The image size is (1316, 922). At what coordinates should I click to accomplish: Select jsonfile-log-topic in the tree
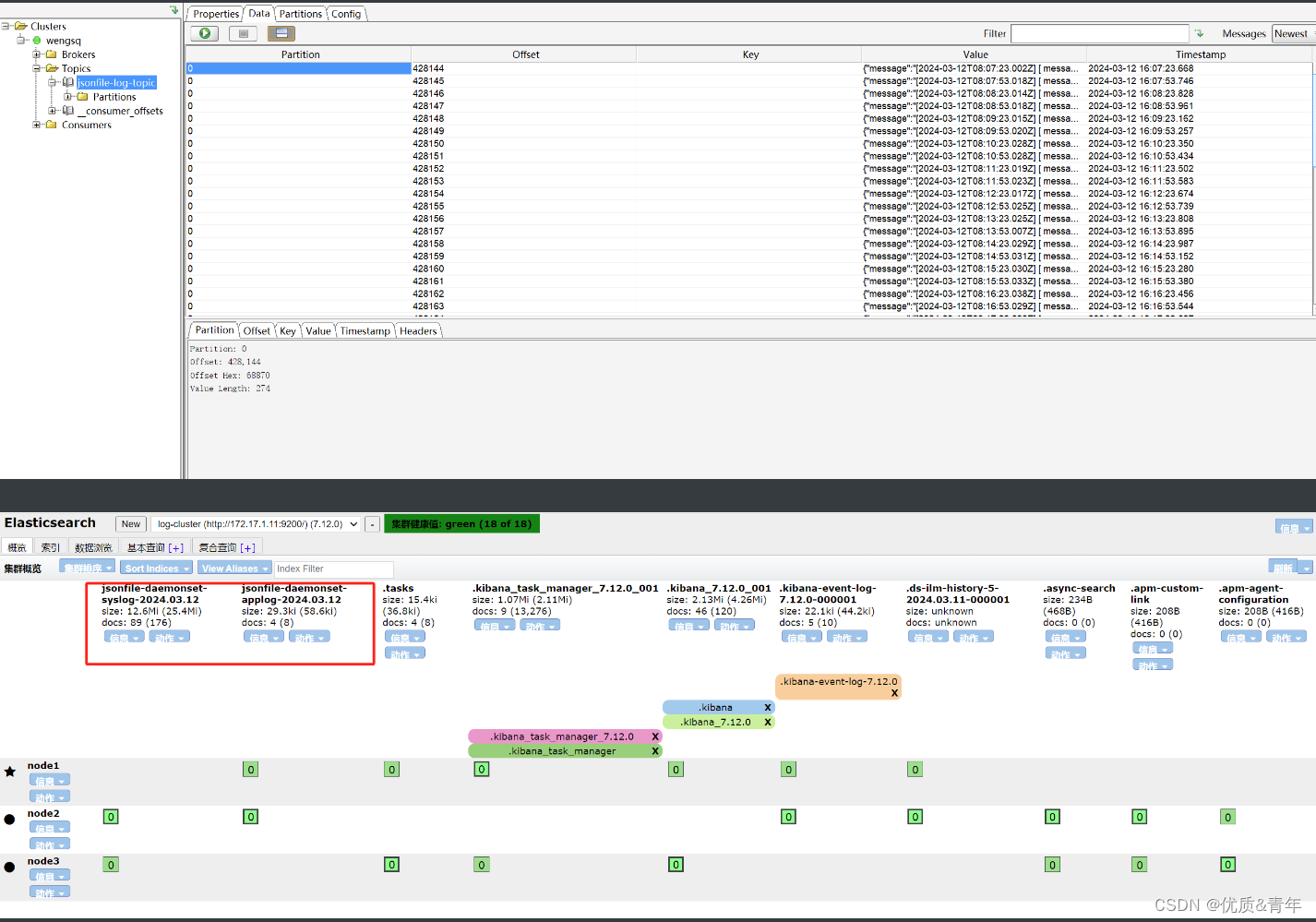click(116, 83)
